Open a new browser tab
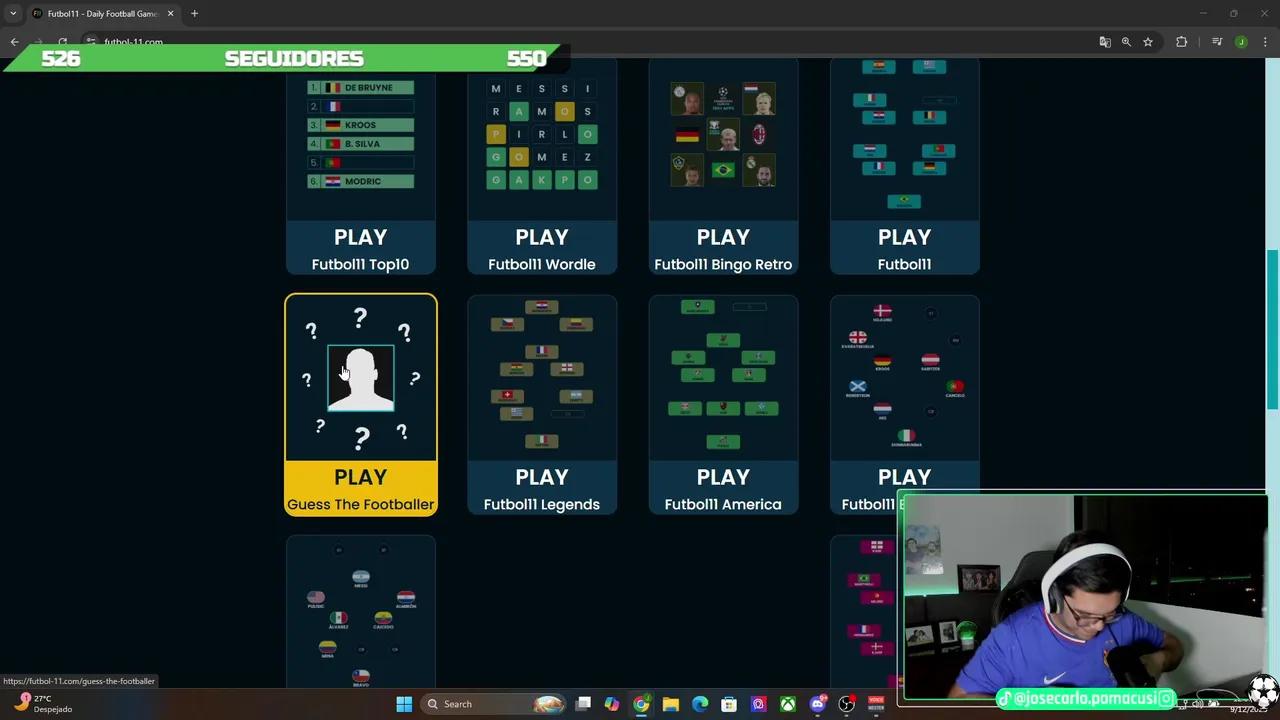Screen dimensions: 1280x720 [x=194, y=14]
